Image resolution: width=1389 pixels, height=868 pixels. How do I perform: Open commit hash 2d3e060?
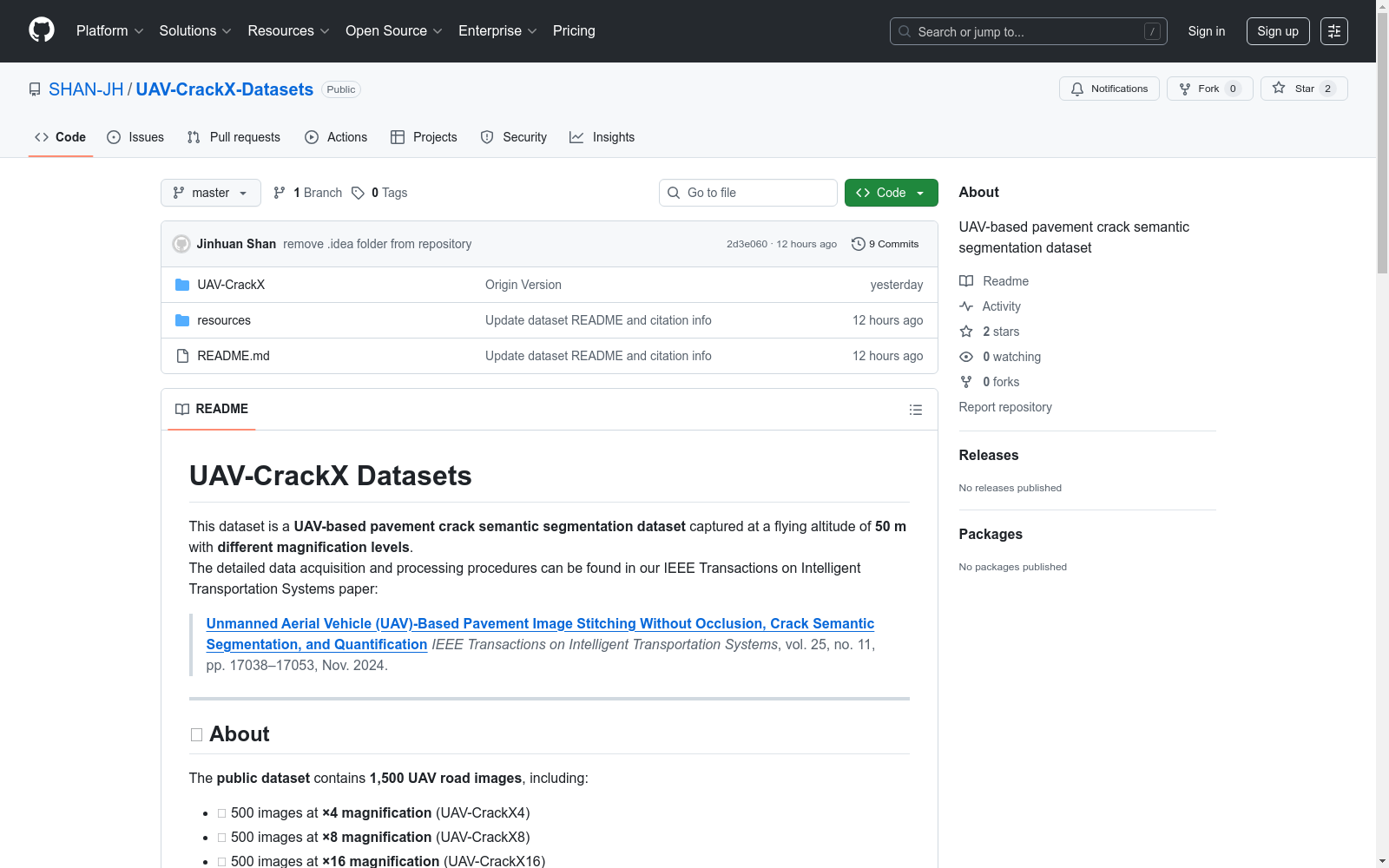click(x=747, y=244)
